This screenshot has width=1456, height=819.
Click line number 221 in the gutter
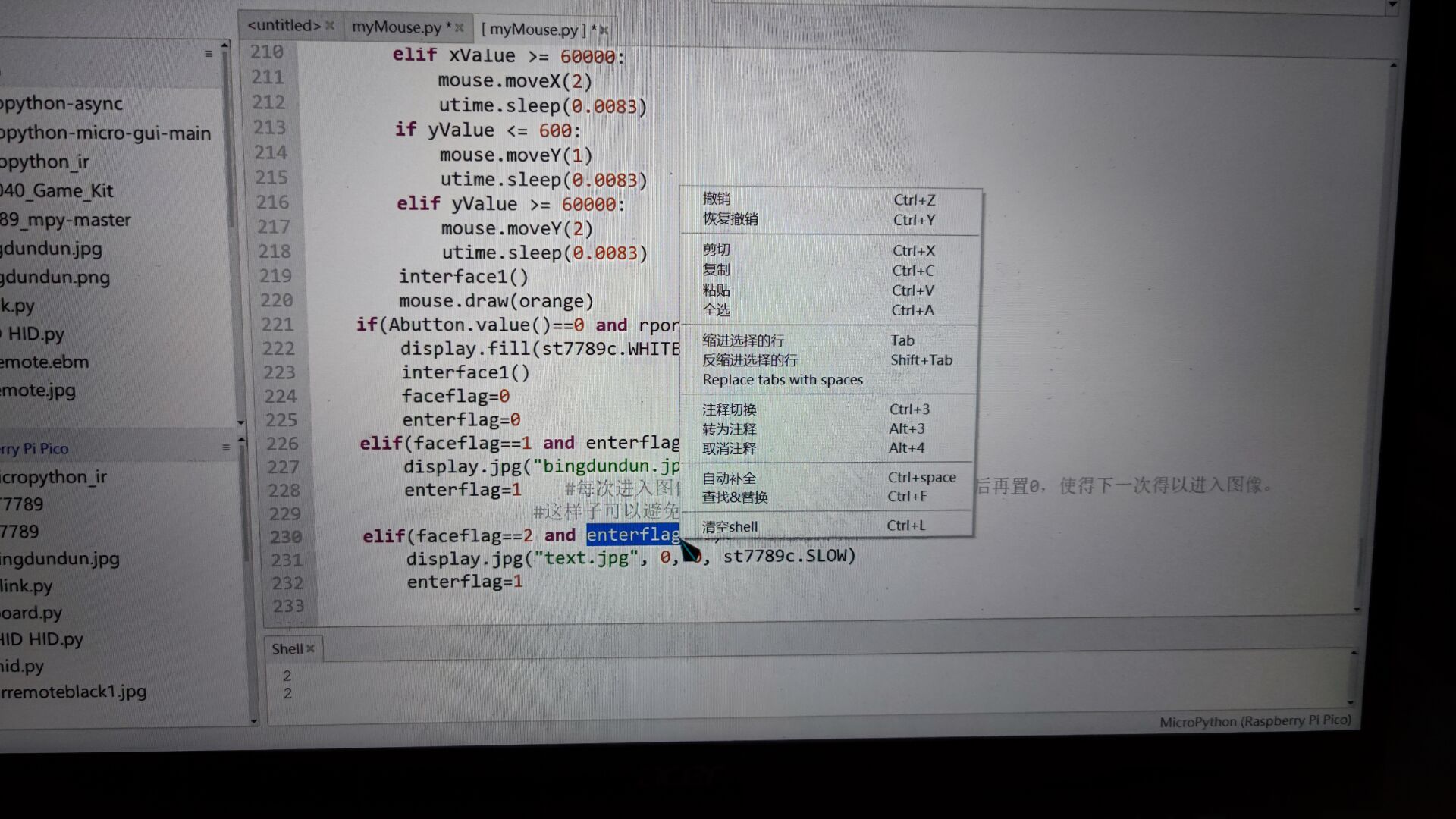tap(278, 325)
